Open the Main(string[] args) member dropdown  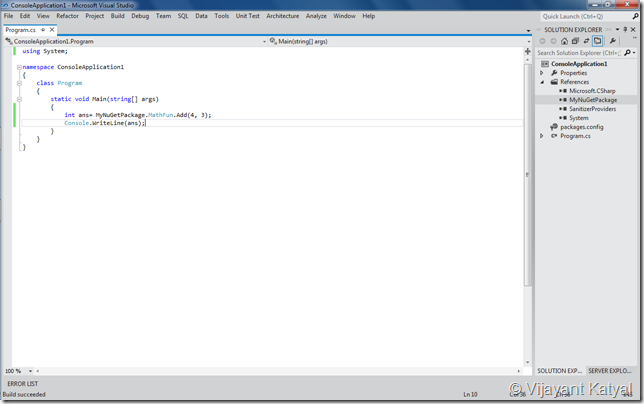coord(529,41)
